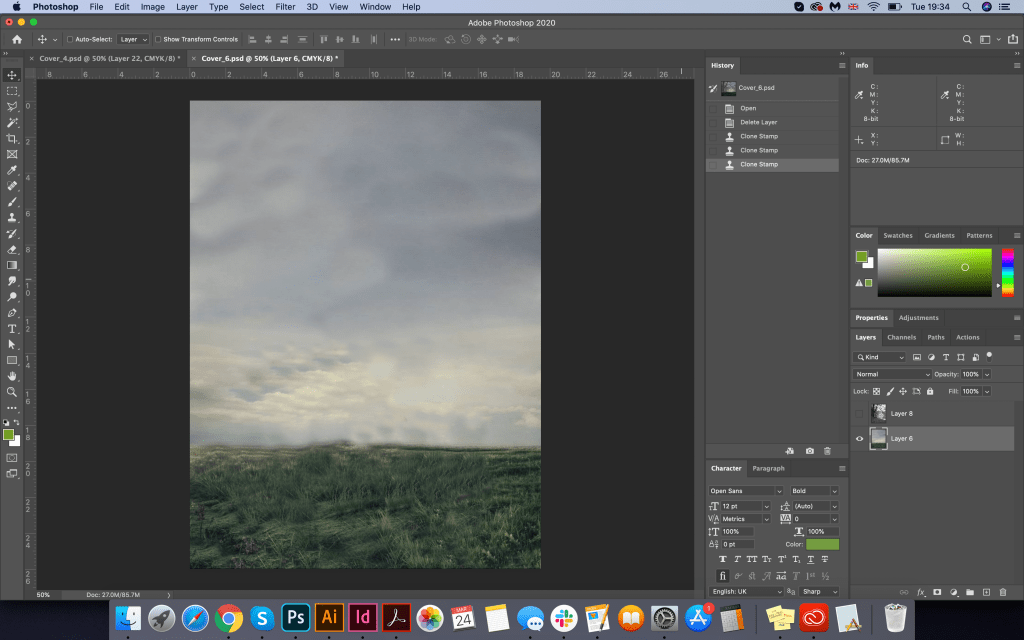Open the Normal blend mode dropdown
This screenshot has width=1024, height=640.
[892, 374]
